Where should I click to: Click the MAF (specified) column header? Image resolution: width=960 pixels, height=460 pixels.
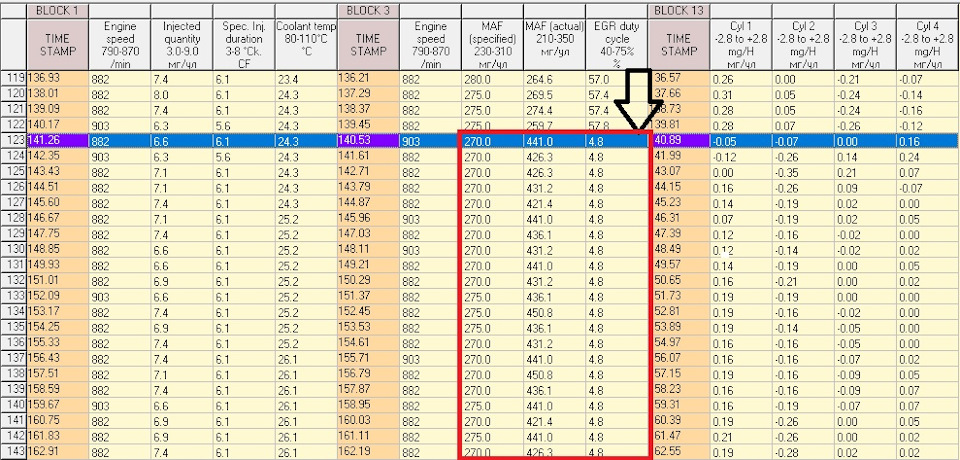492,45
